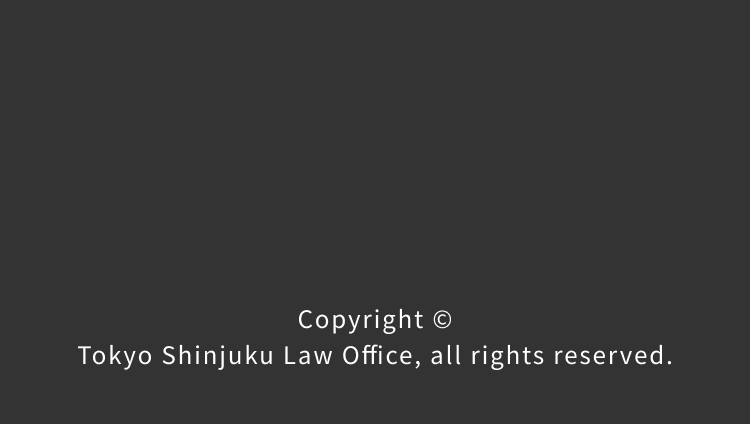This screenshot has height=424, width=750.
Task: Select the word "Tokyo" in footer
Action: coord(115,356)
